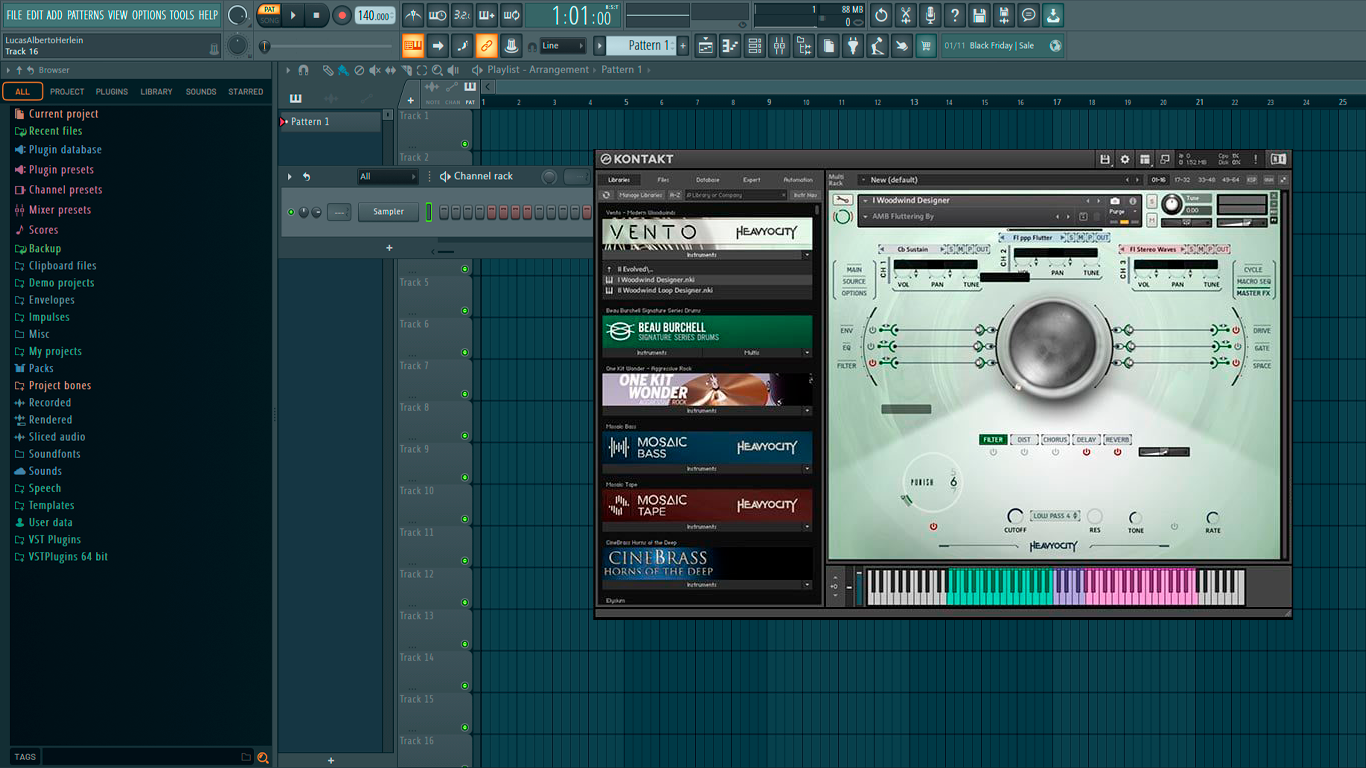Open the I Woodwind Designer instrument dropdown
This screenshot has width=1366, height=768.
865,201
